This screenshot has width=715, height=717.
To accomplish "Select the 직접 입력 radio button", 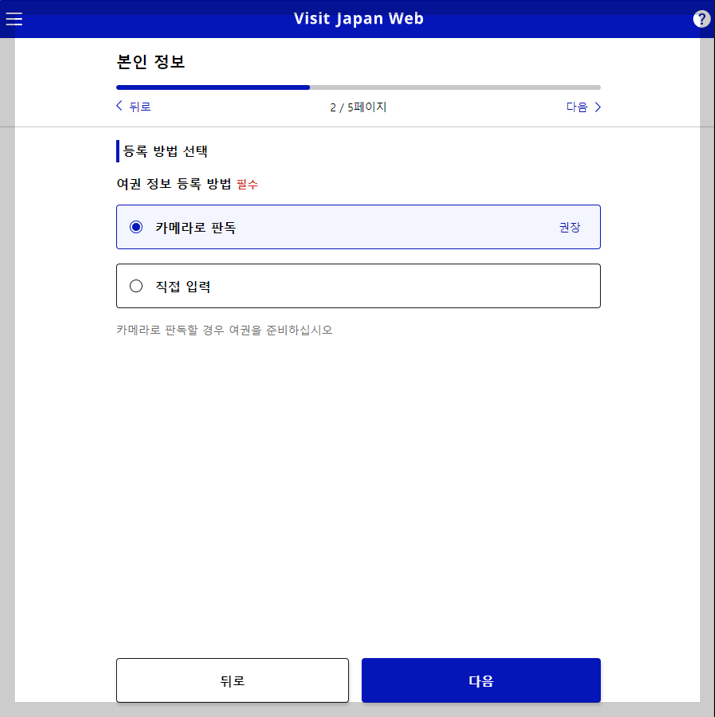I will tap(136, 286).
